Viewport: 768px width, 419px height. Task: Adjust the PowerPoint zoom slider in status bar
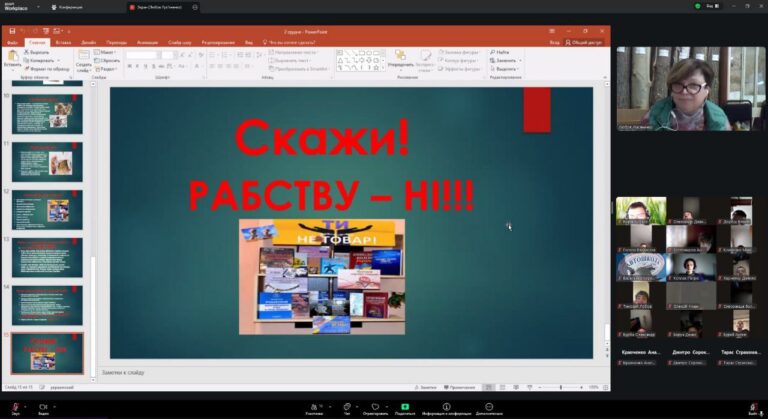(561, 387)
